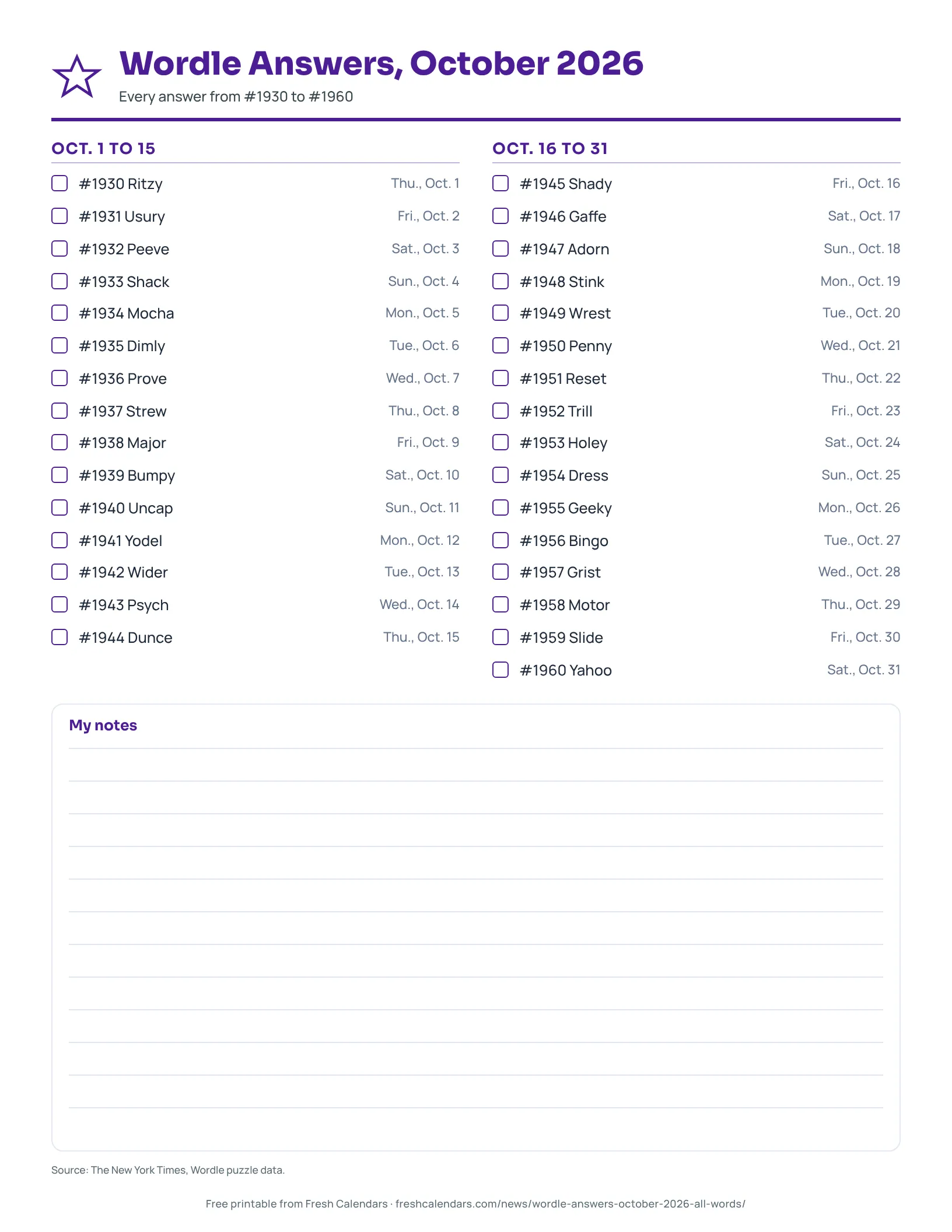Select the #1940 Uncap checkbox

tap(60, 508)
